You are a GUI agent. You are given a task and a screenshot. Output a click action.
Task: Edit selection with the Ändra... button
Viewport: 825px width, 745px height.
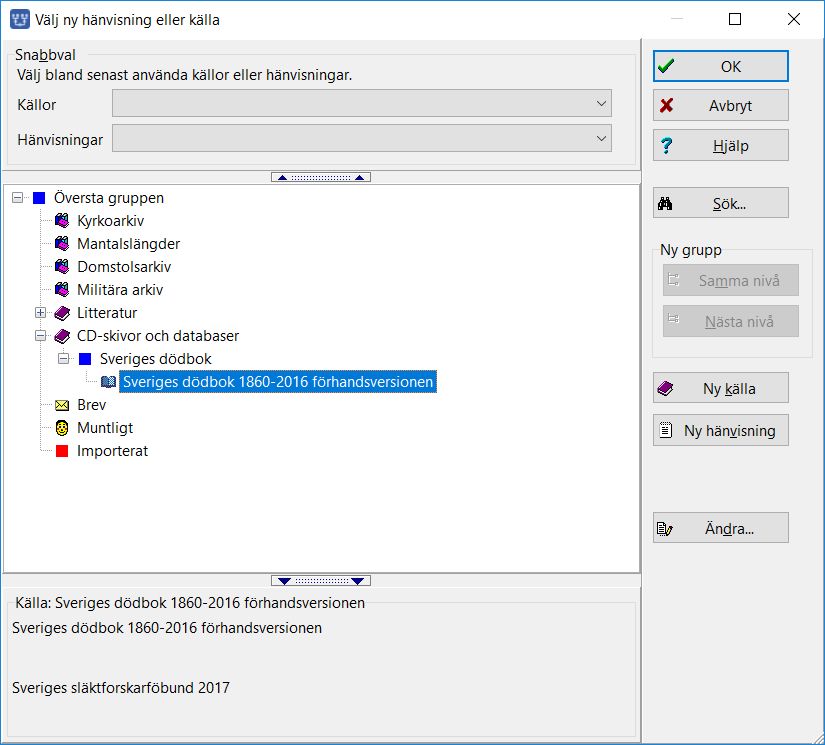(x=721, y=528)
